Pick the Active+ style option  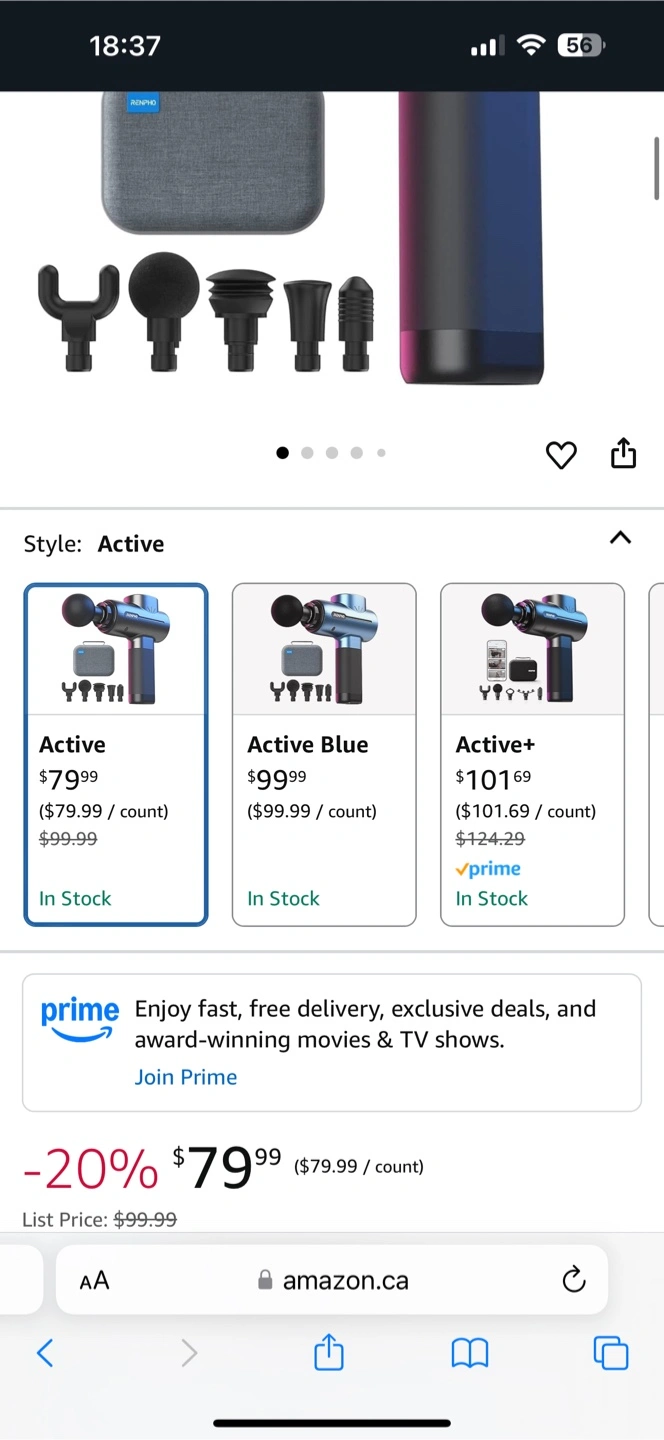(x=532, y=754)
